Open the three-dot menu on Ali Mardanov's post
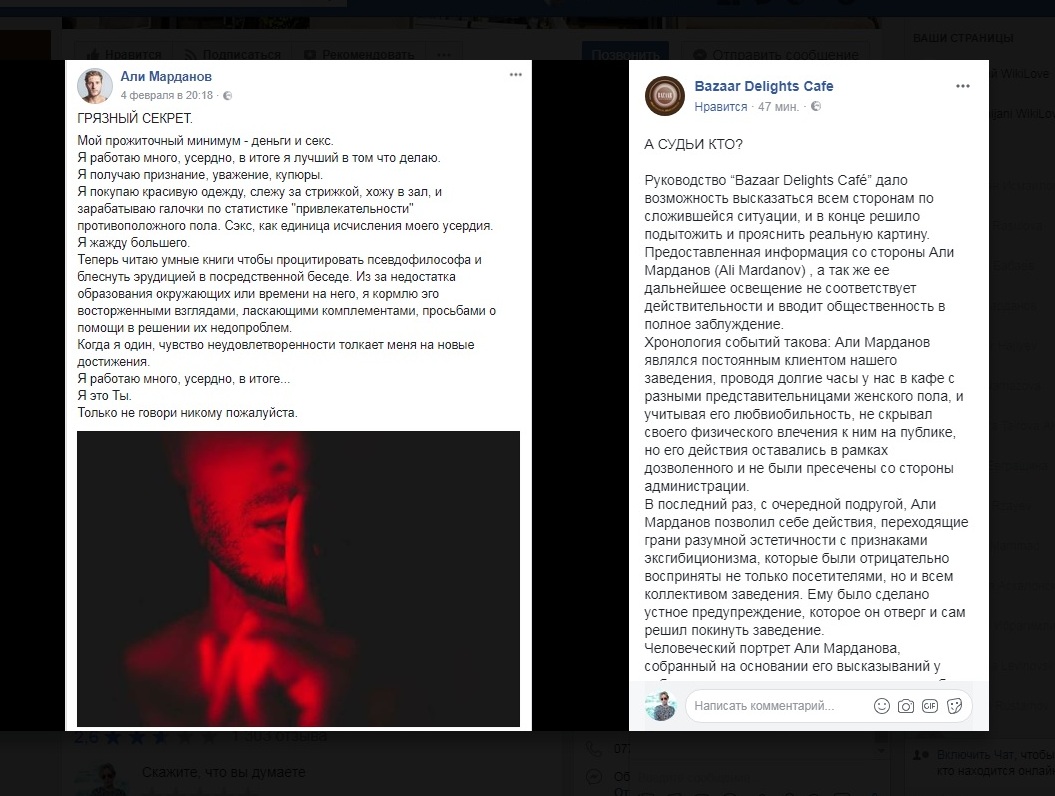This screenshot has width=1055, height=796. click(515, 75)
